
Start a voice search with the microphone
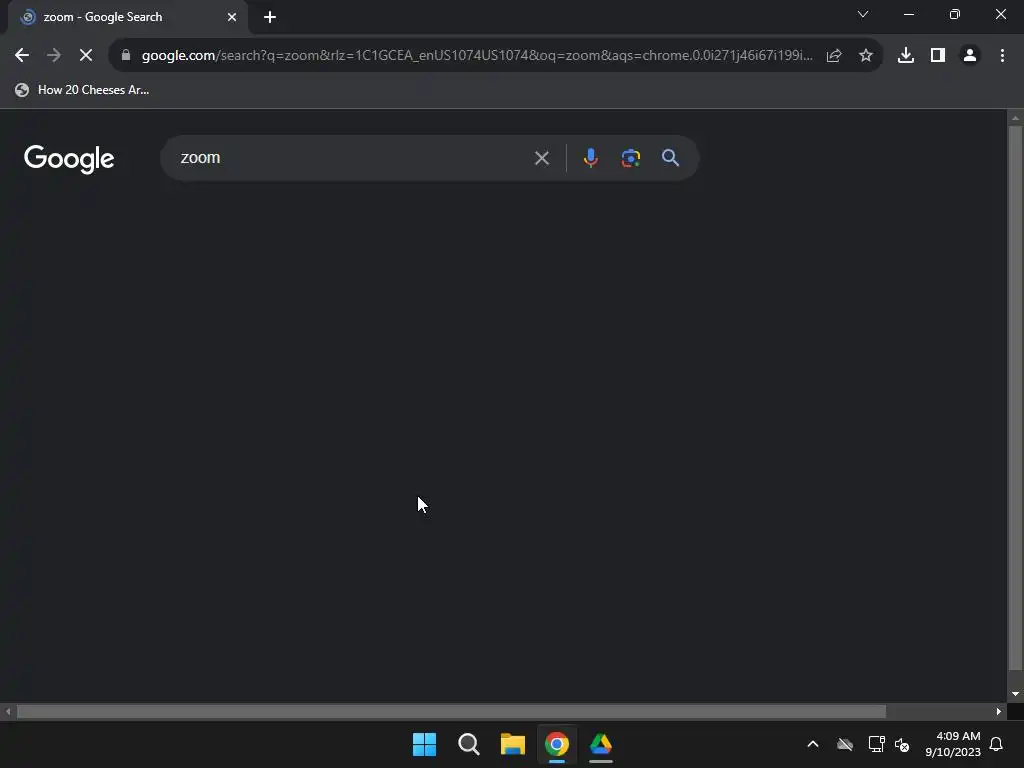click(590, 158)
